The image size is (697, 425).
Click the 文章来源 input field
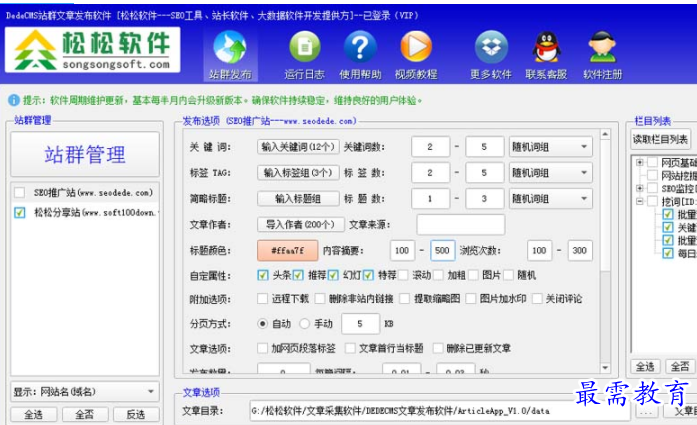click(461, 225)
